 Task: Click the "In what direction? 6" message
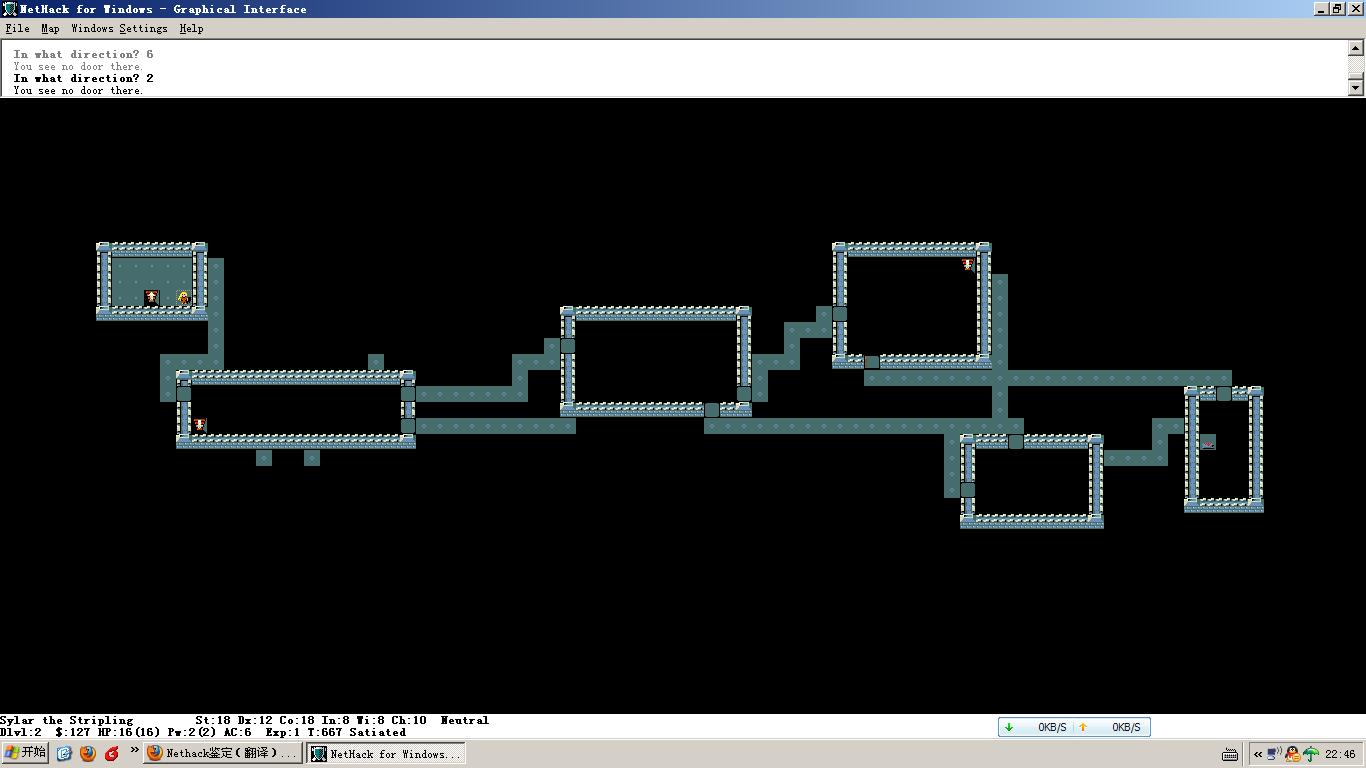84,54
